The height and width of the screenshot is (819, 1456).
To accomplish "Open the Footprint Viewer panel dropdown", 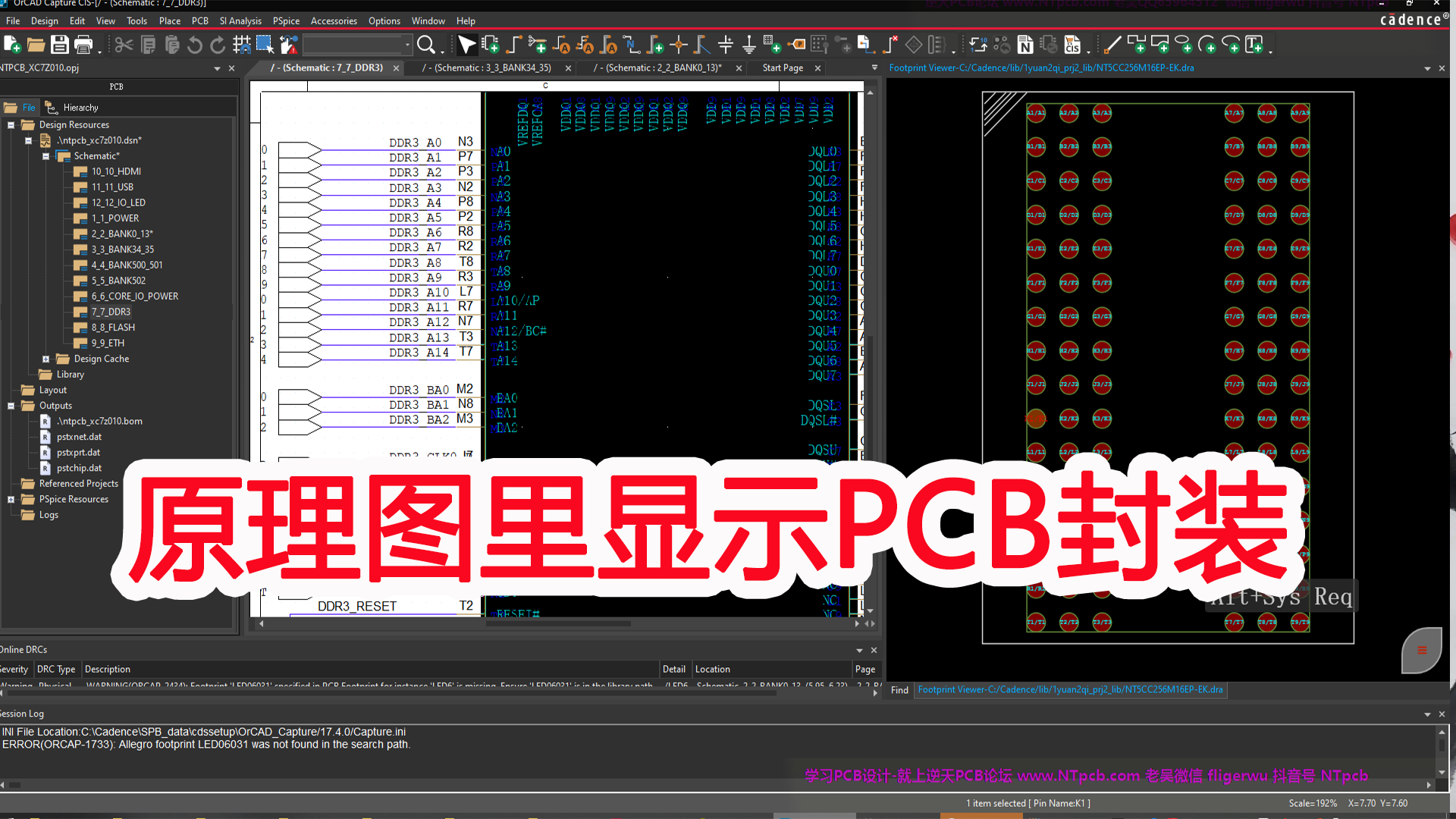I will (x=1427, y=68).
